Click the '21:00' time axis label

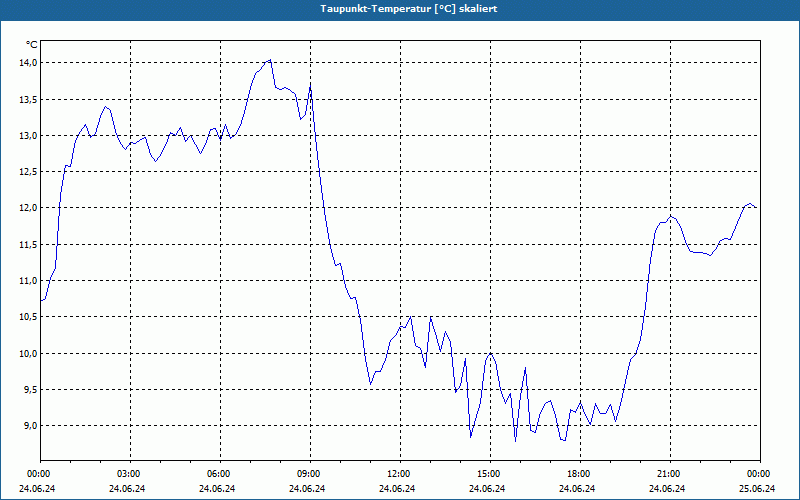[x=667, y=474]
